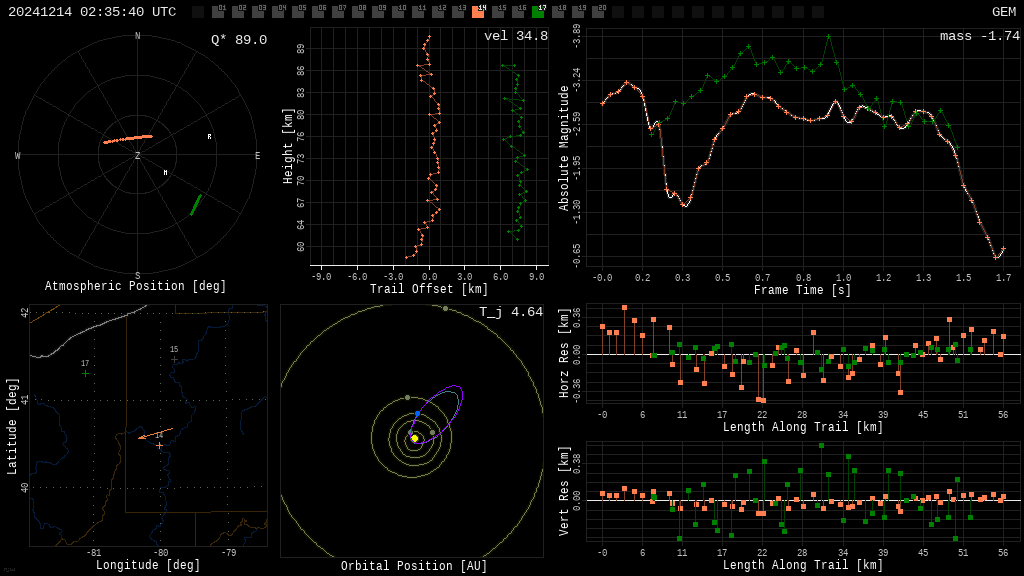Click the zenith Z at polar plot center
The height and width of the screenshot is (576, 1024).
point(138,156)
